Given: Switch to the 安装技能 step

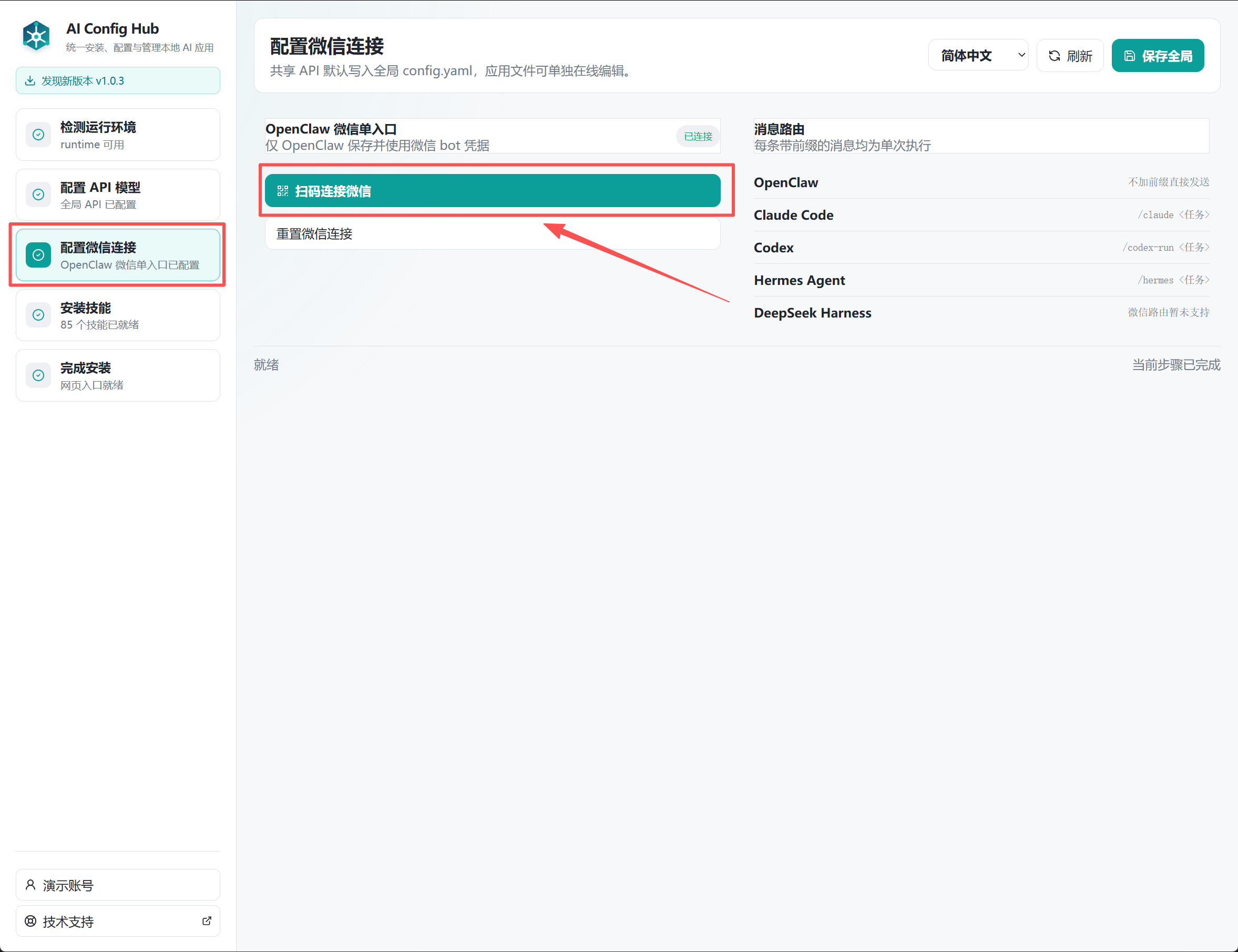Looking at the screenshot, I should coord(118,315).
